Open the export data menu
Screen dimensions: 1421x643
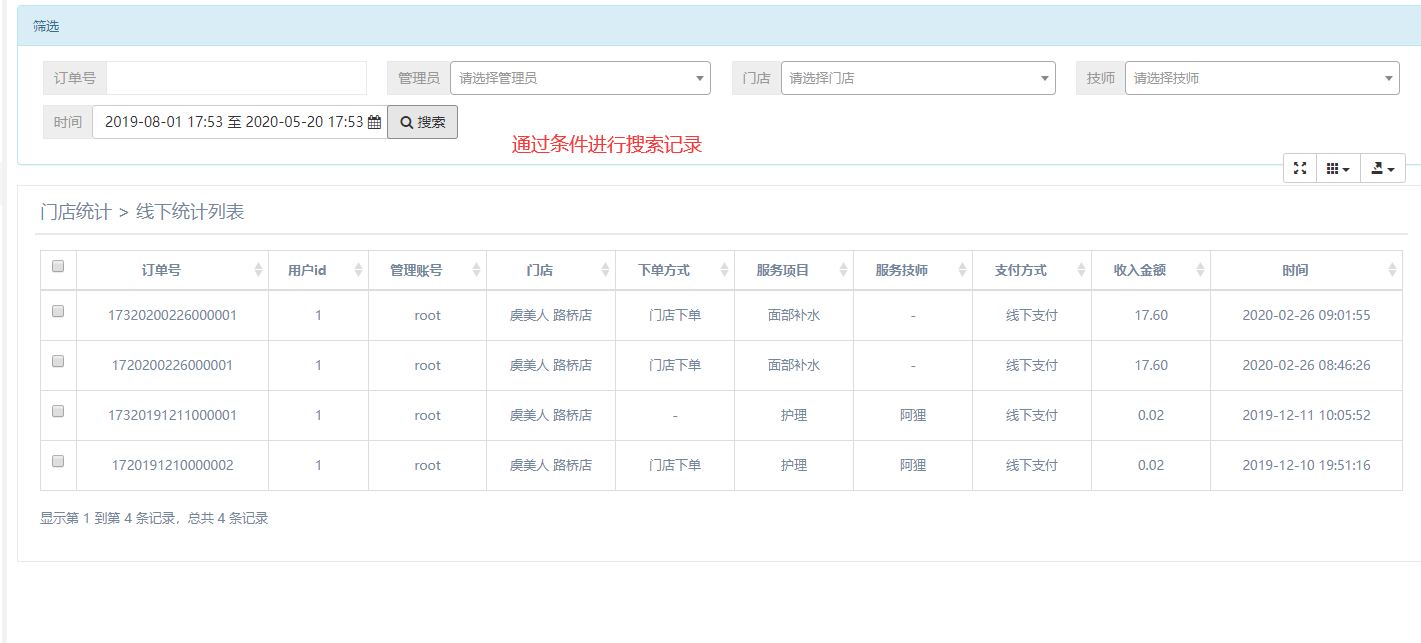(1383, 168)
